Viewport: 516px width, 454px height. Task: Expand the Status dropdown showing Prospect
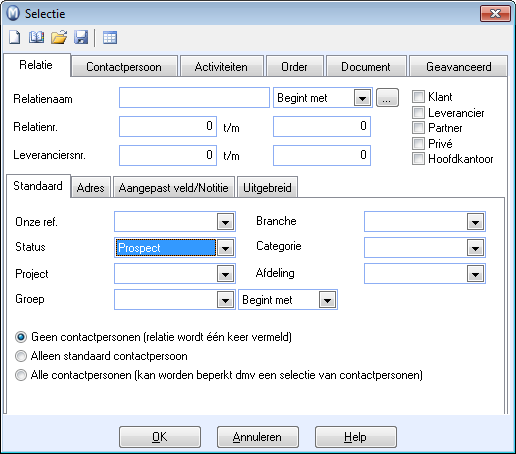pyautogui.click(x=225, y=248)
